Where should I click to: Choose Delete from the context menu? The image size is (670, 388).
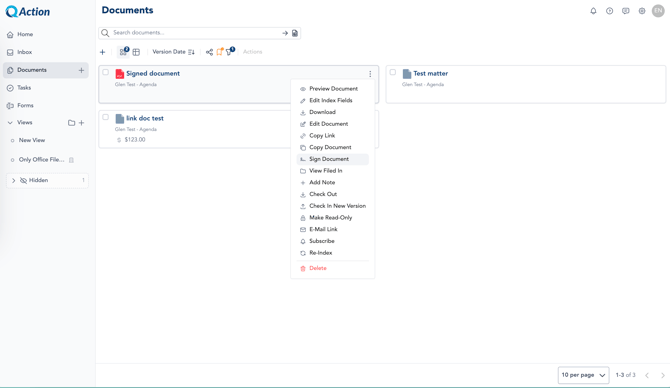coord(332,268)
